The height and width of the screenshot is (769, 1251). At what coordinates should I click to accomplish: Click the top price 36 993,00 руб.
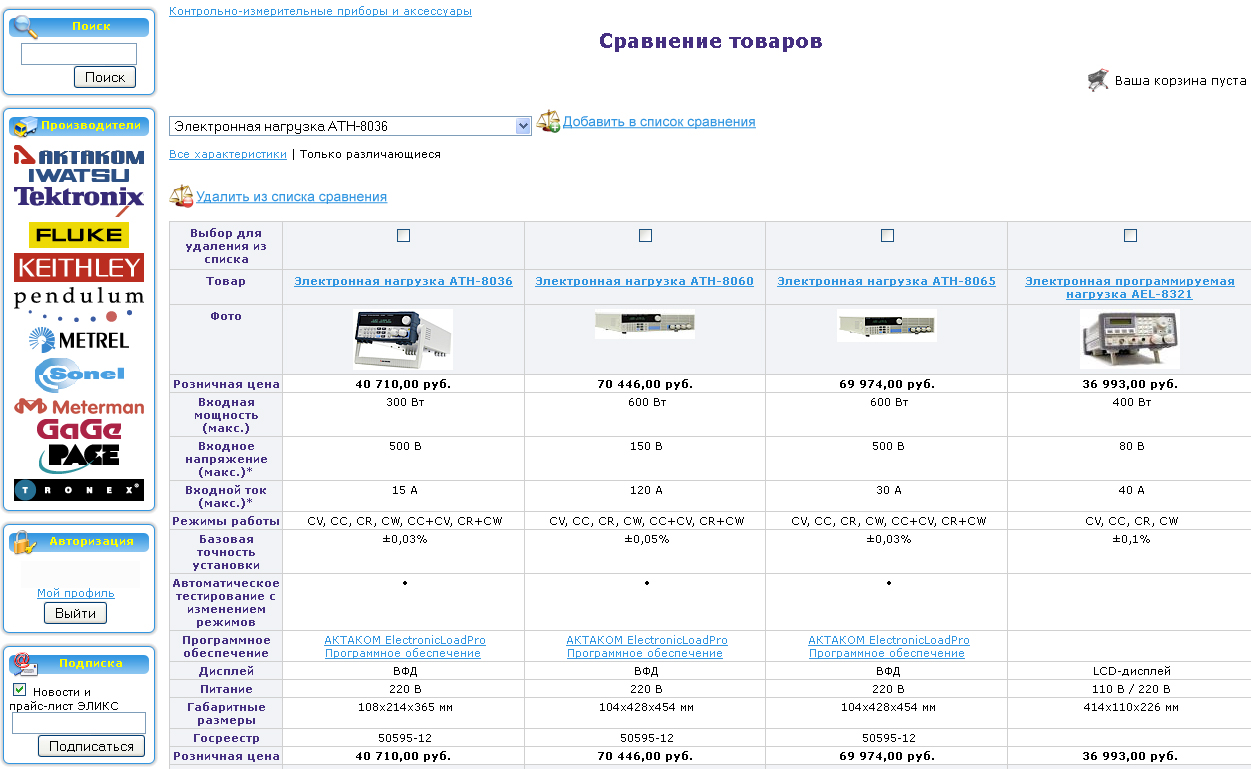[x=1130, y=383]
